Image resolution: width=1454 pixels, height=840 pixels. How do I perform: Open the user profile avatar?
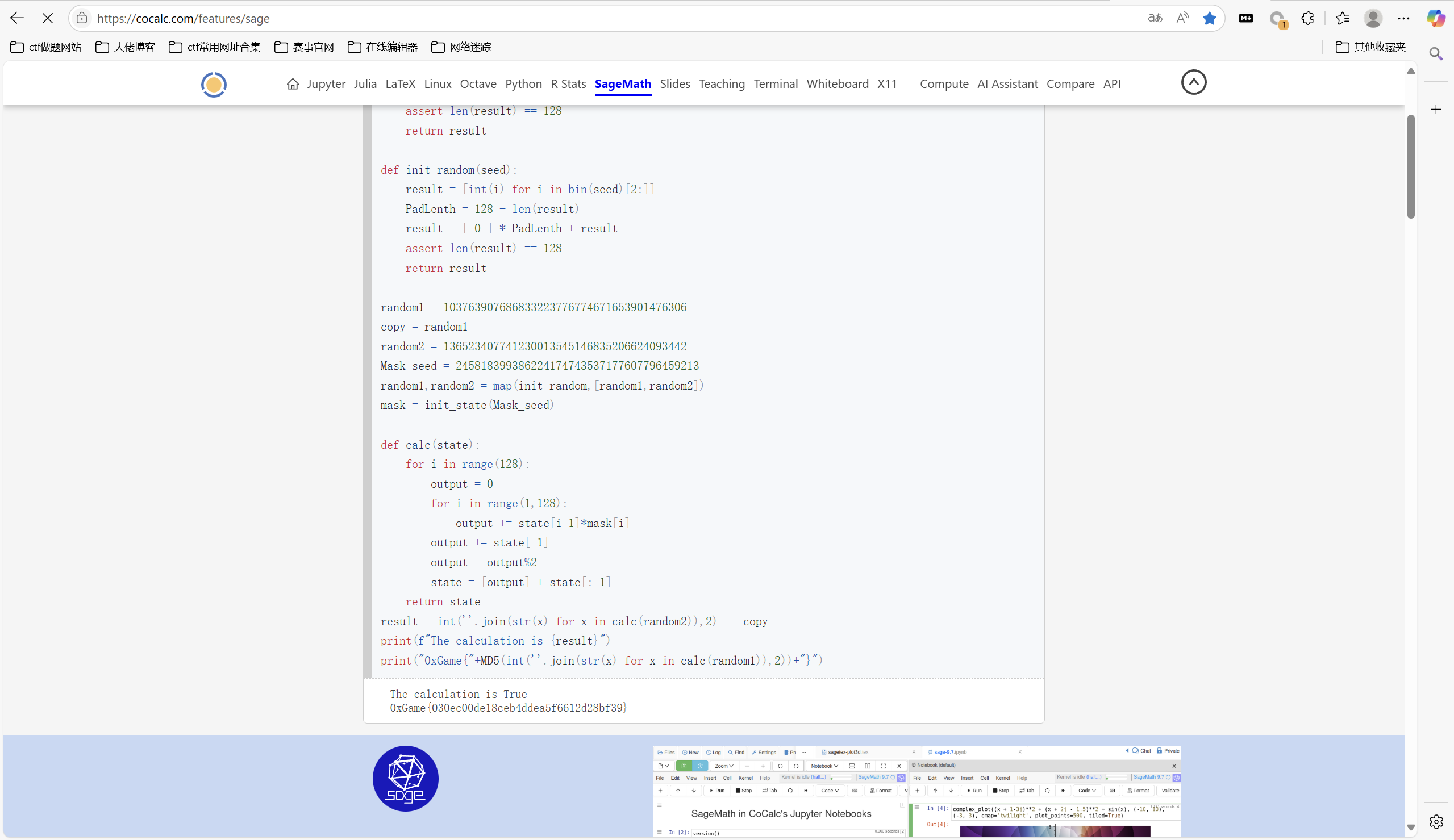pos(1373,18)
